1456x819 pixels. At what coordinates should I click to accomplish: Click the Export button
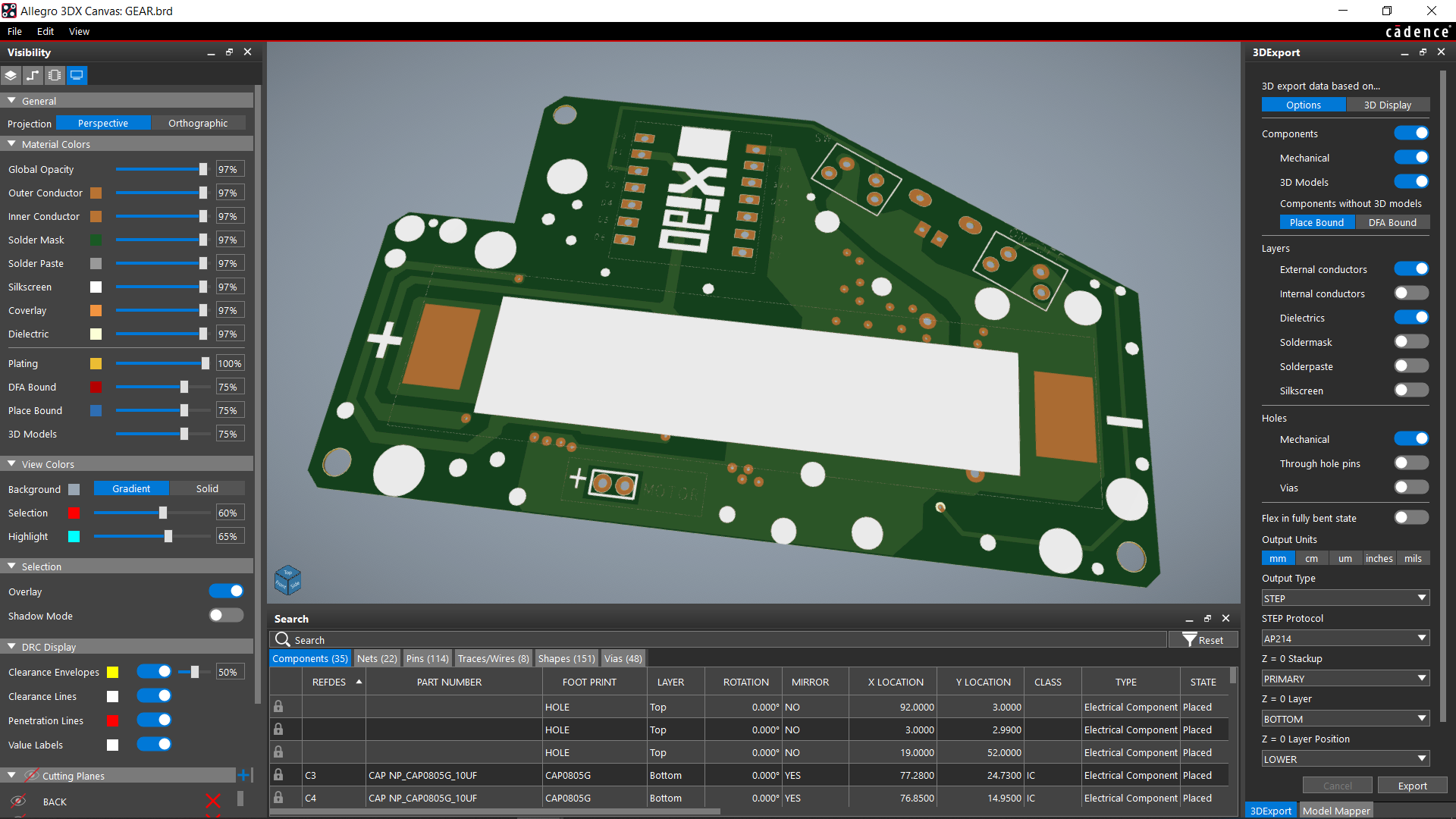(x=1412, y=786)
